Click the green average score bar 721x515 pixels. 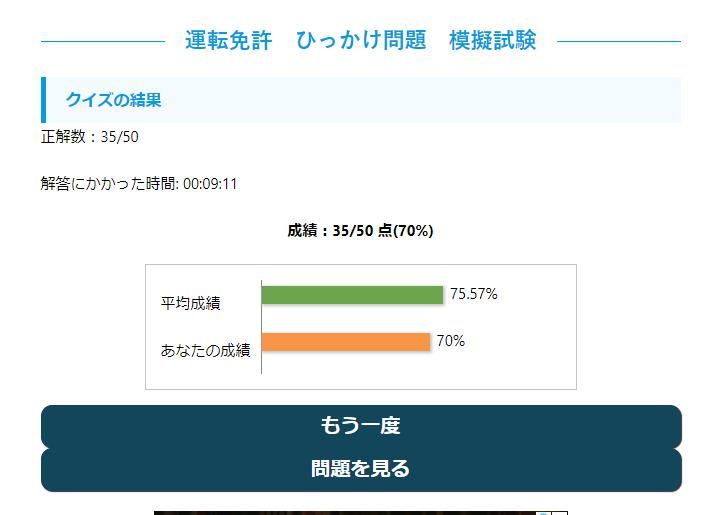coord(352,295)
